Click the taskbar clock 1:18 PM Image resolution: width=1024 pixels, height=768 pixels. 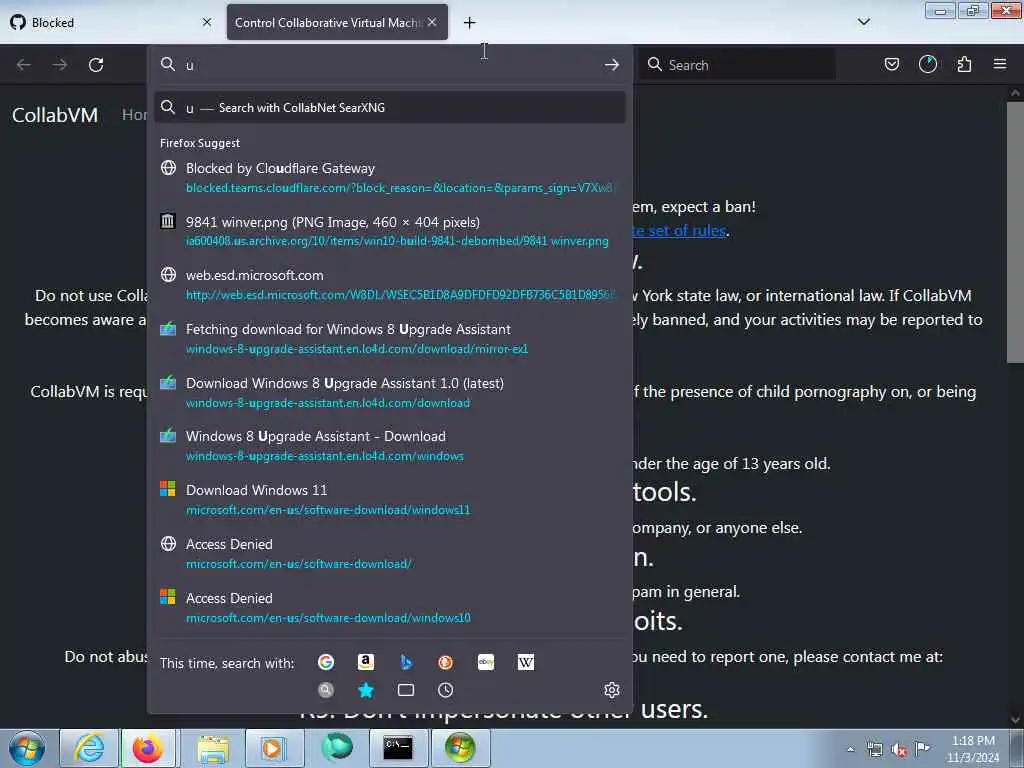click(973, 749)
